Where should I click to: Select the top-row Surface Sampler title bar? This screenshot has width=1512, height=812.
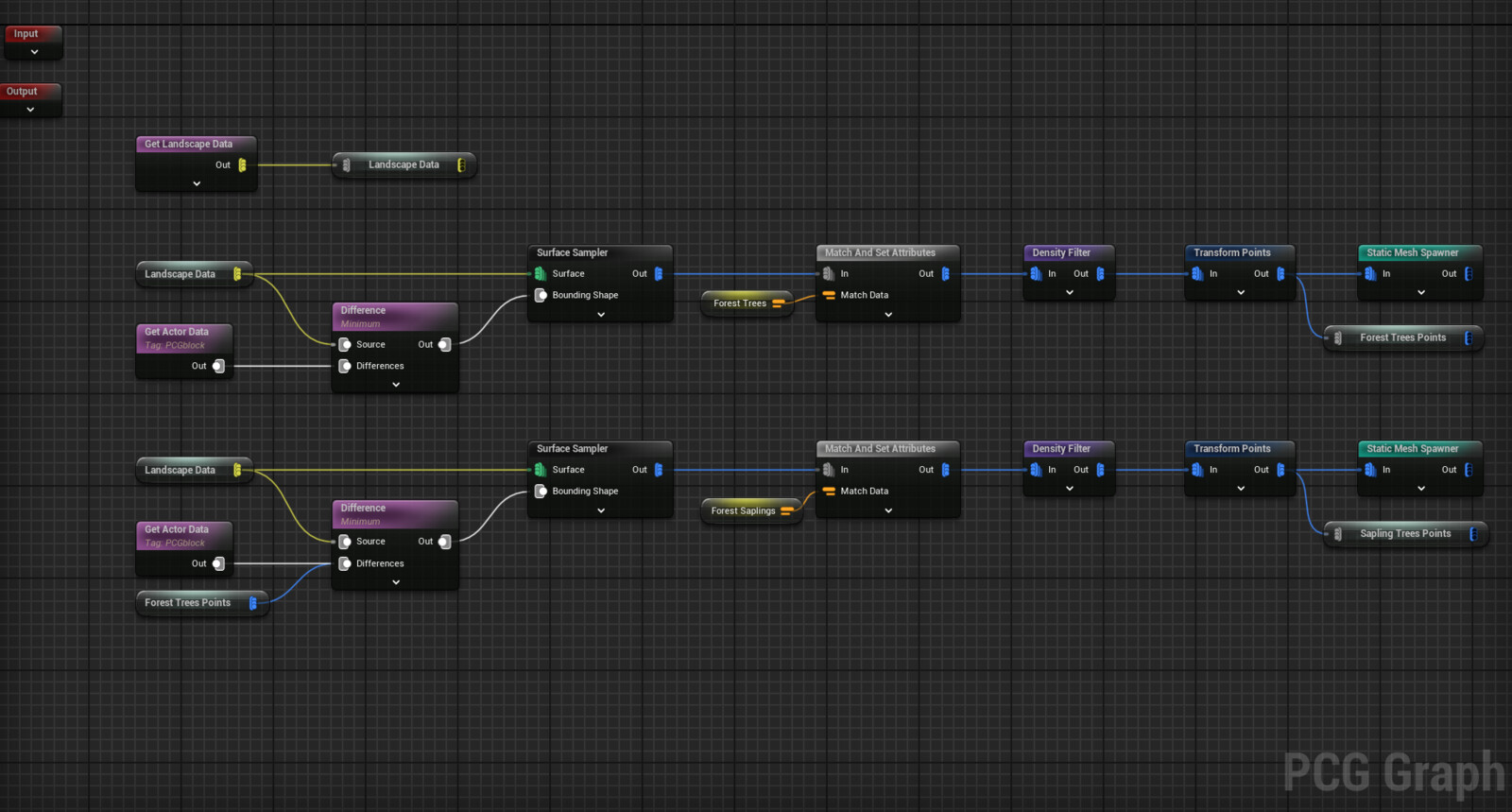[x=600, y=252]
